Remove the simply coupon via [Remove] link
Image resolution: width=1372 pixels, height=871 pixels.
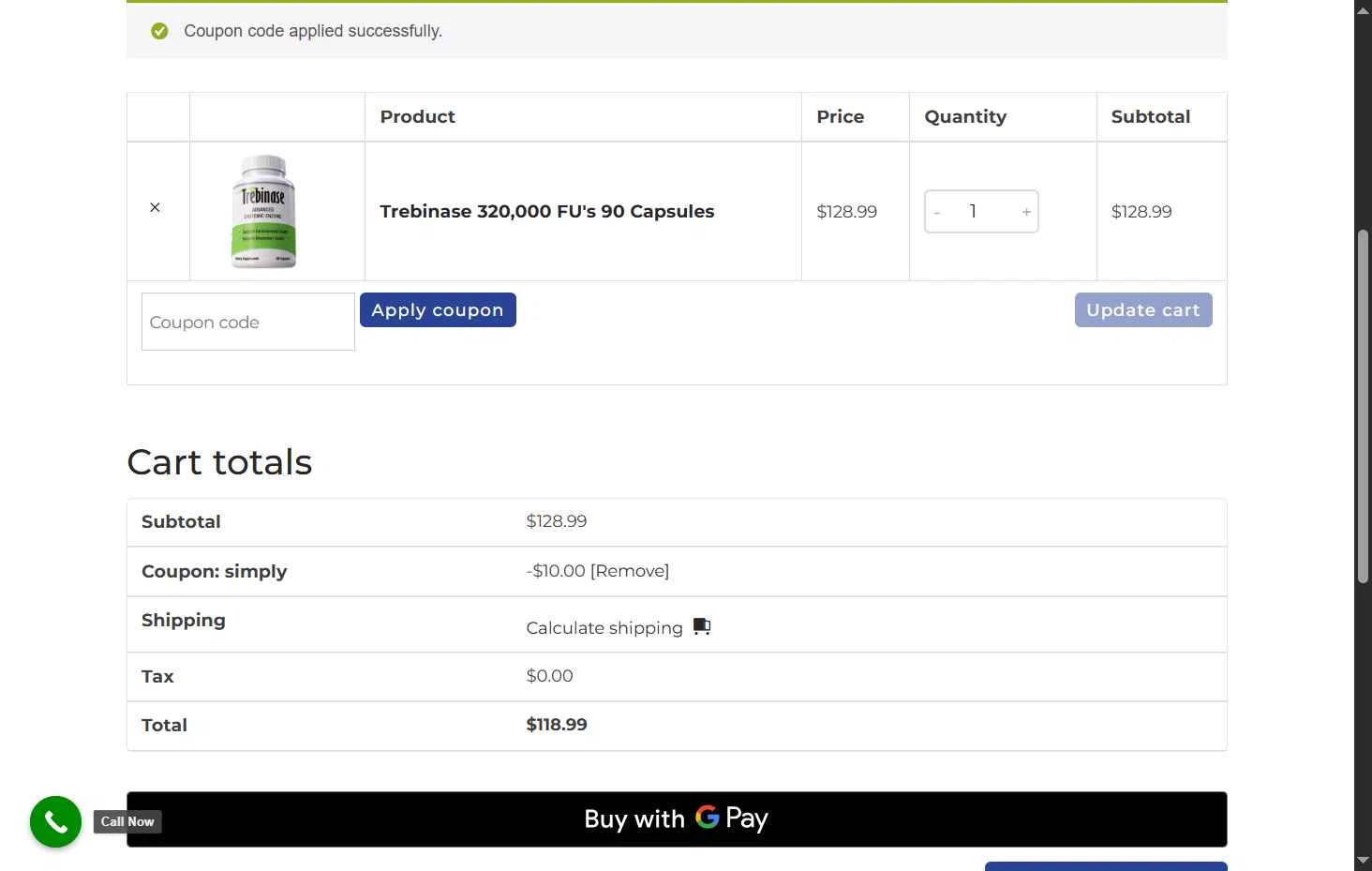click(x=630, y=571)
